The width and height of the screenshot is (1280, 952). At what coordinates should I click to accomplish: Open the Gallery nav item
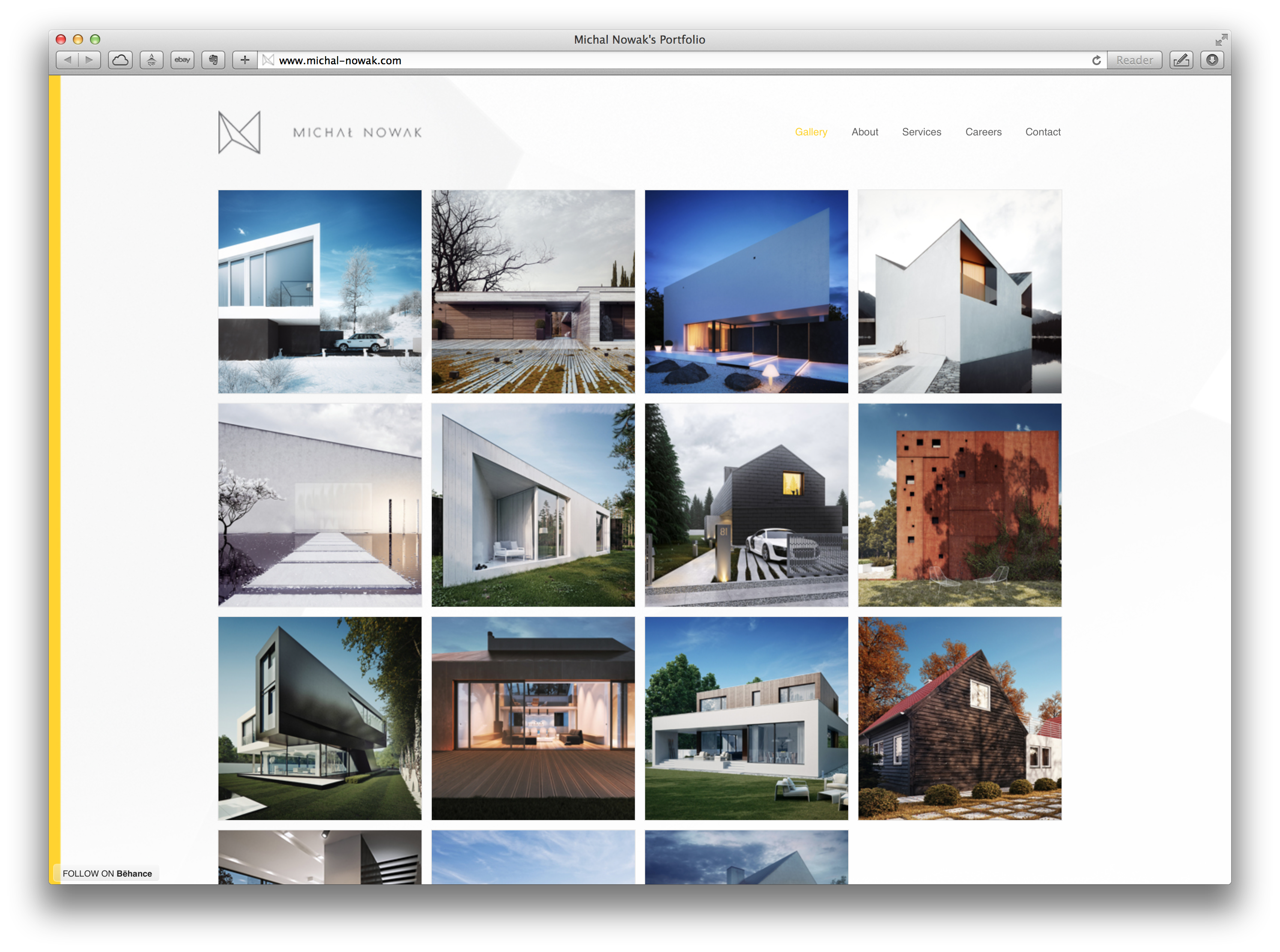[810, 132]
